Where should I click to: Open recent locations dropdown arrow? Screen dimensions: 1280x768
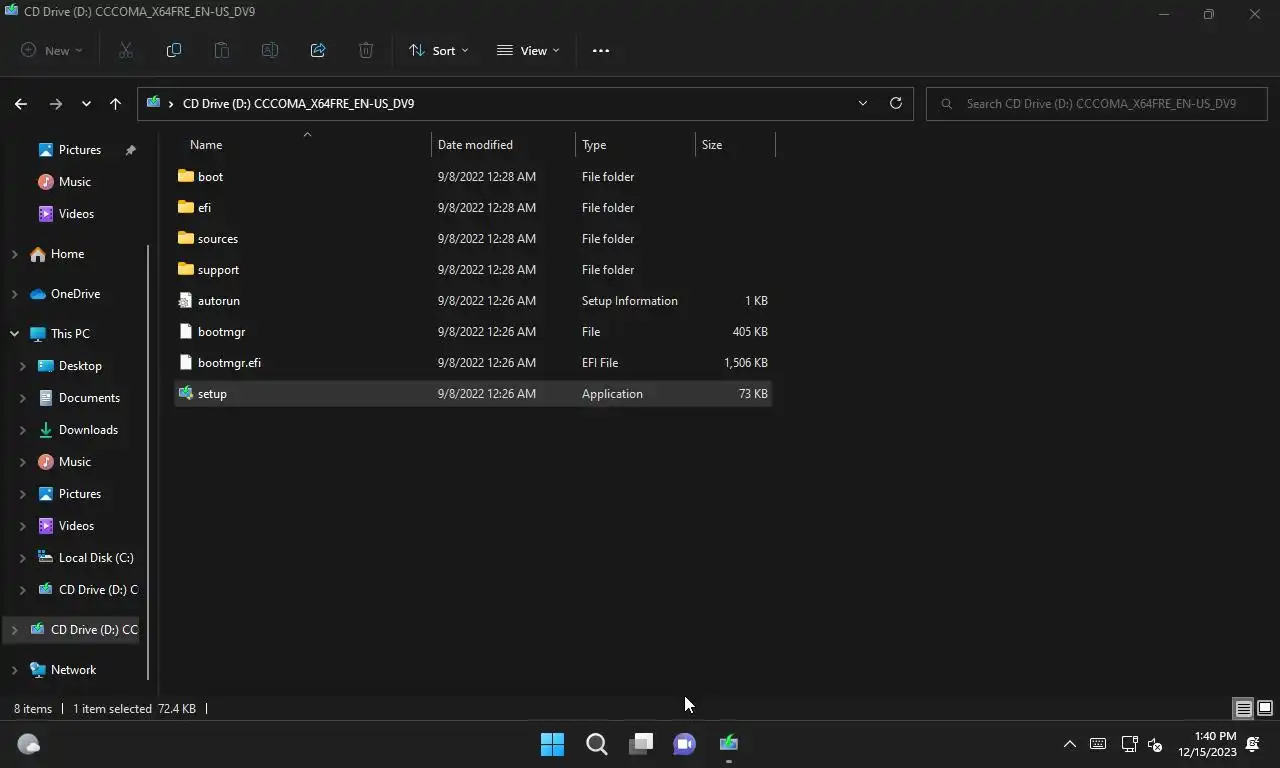tap(86, 103)
